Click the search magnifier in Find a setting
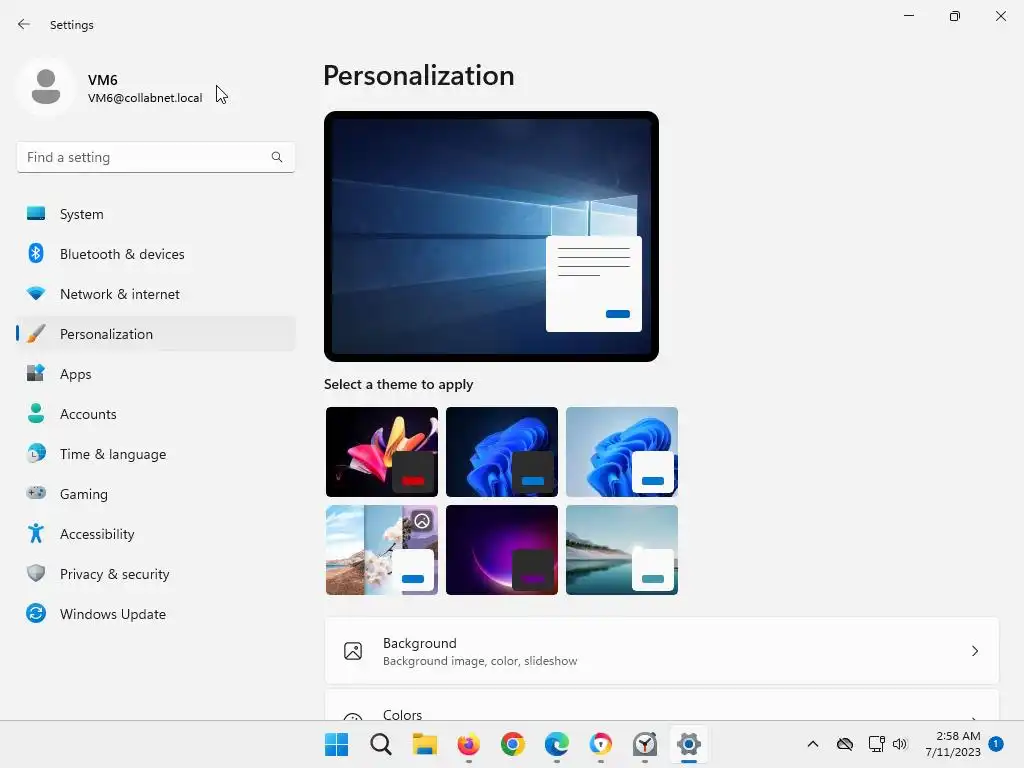 pyautogui.click(x=277, y=157)
